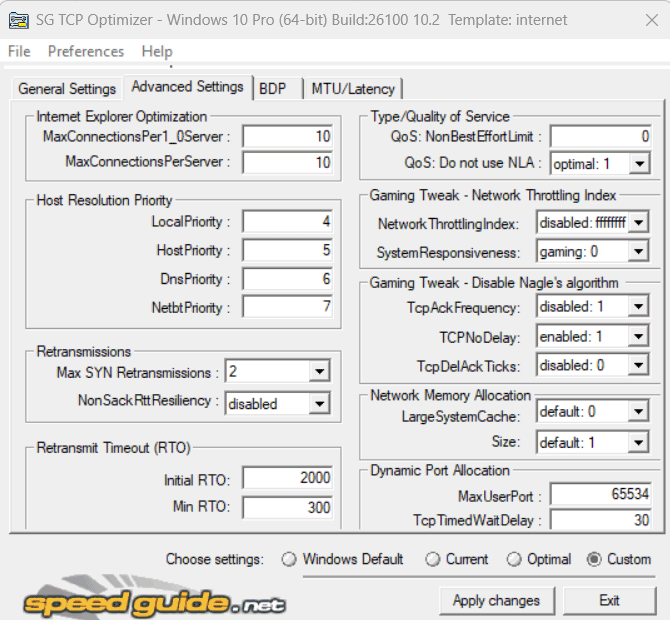Viewport: 670px width, 620px height.
Task: Open the LargeSystemCache dropdown
Action: 639,411
